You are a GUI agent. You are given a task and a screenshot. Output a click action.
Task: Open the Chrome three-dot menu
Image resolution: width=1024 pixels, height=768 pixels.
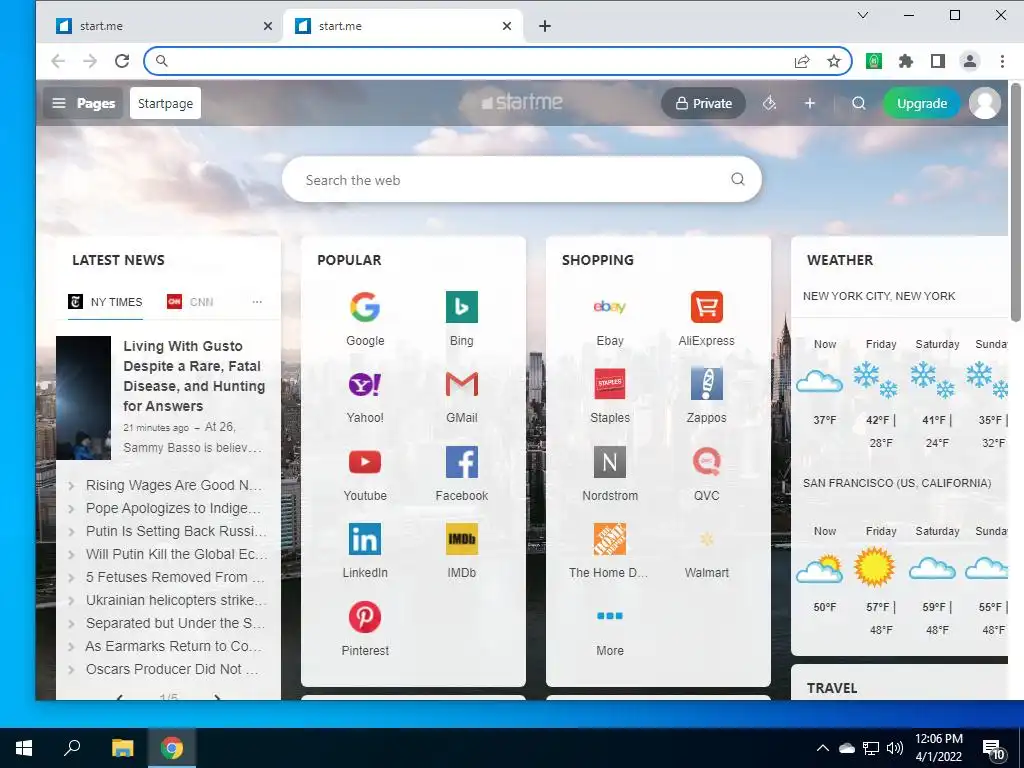click(x=1002, y=61)
